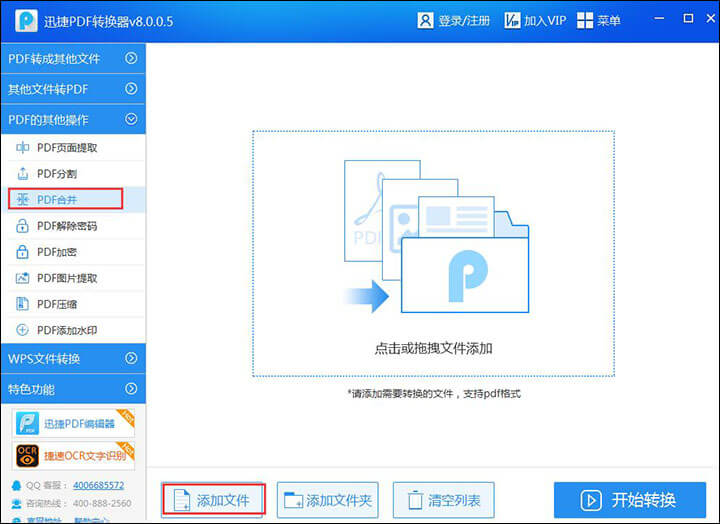Expand the 其他文件转PDF arrow
This screenshot has width=720, height=524.
click(131, 89)
